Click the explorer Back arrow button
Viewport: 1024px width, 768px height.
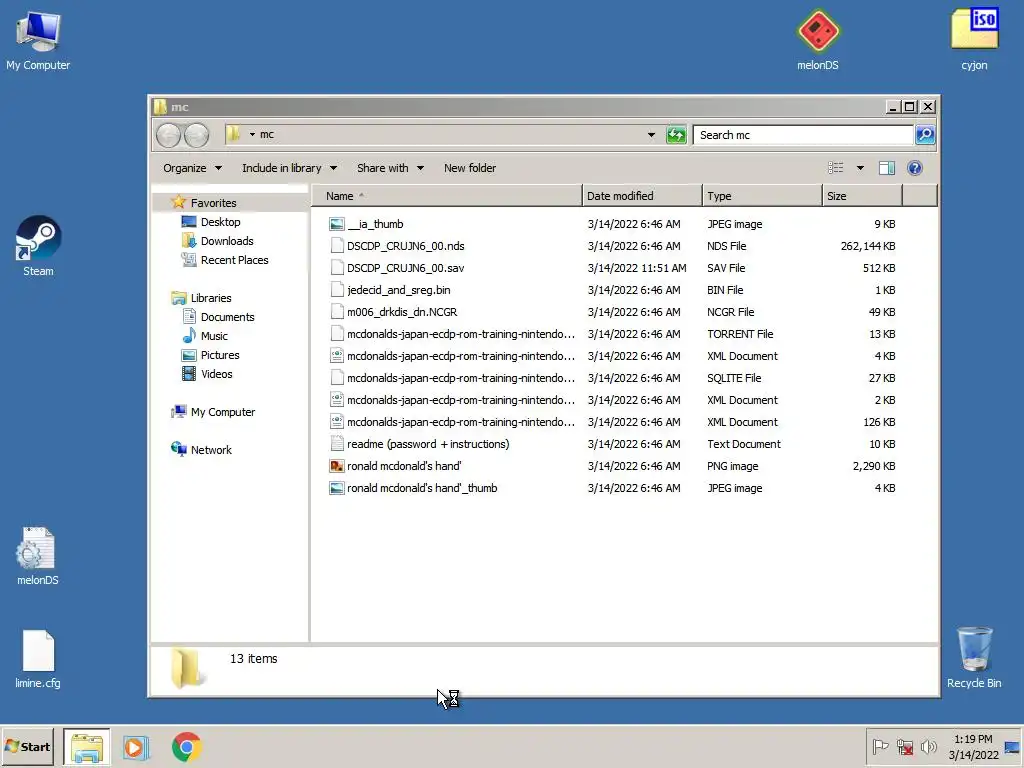point(168,135)
